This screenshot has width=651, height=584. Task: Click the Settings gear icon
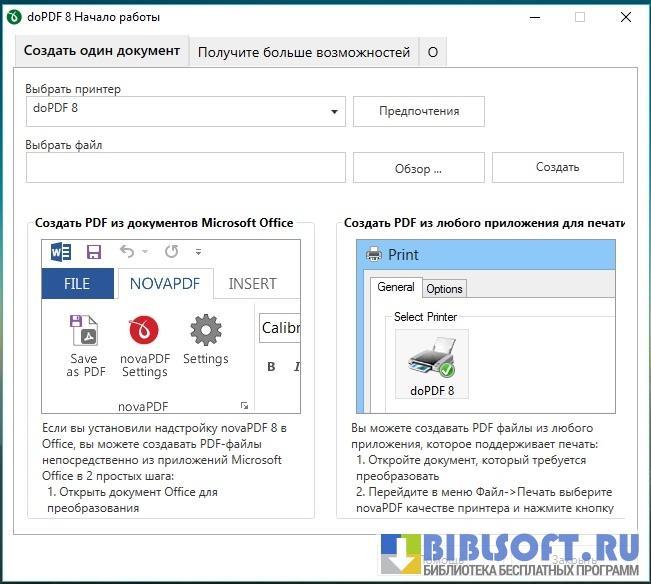point(205,329)
